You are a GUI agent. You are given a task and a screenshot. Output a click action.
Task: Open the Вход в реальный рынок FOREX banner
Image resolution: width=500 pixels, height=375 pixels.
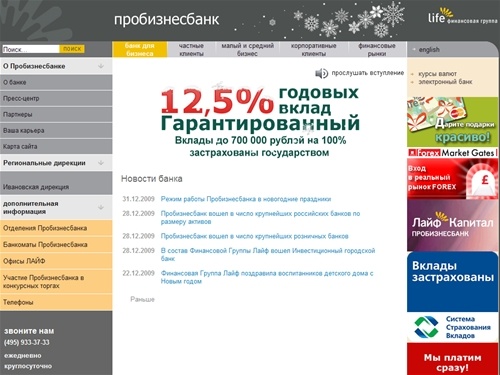pos(452,179)
